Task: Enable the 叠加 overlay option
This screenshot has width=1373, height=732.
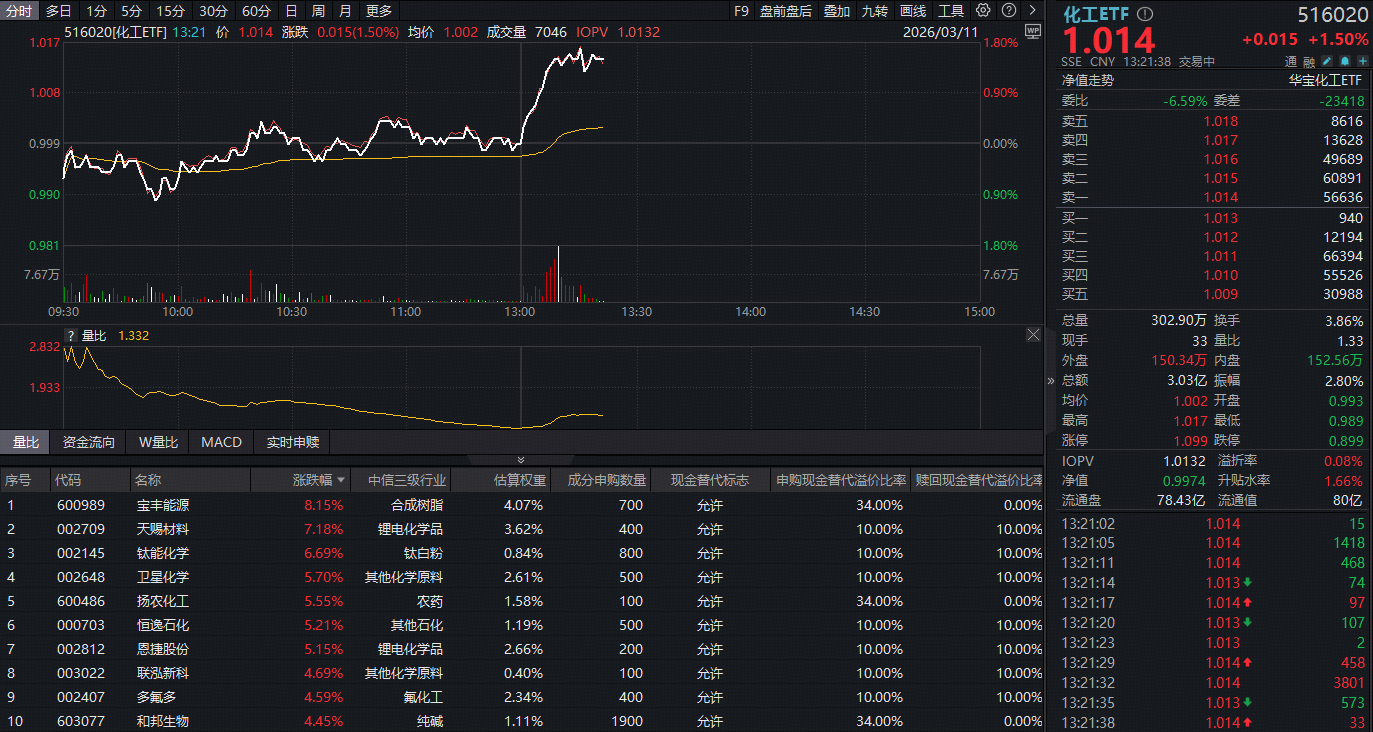Action: pos(836,11)
